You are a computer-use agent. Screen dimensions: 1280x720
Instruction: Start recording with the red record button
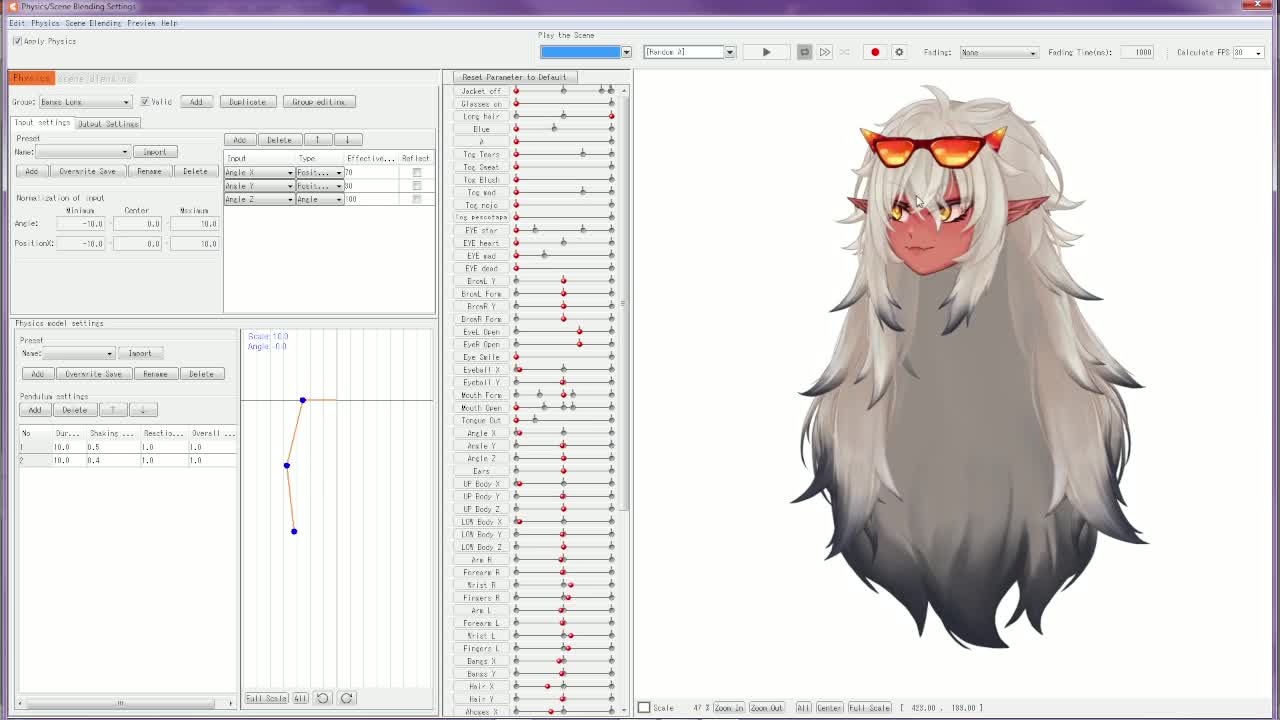click(x=875, y=52)
